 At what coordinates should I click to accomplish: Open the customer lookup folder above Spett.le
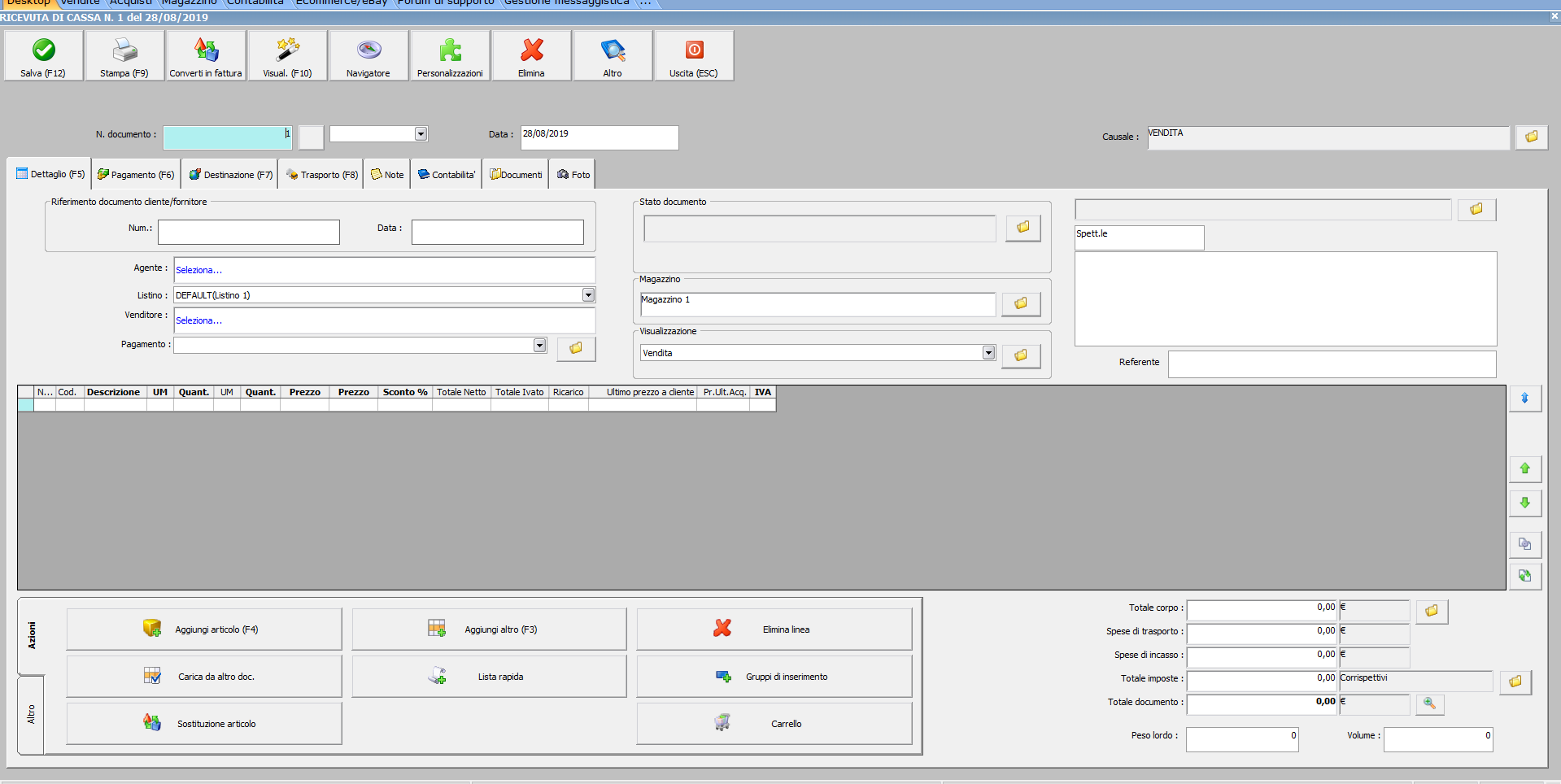(1476, 210)
